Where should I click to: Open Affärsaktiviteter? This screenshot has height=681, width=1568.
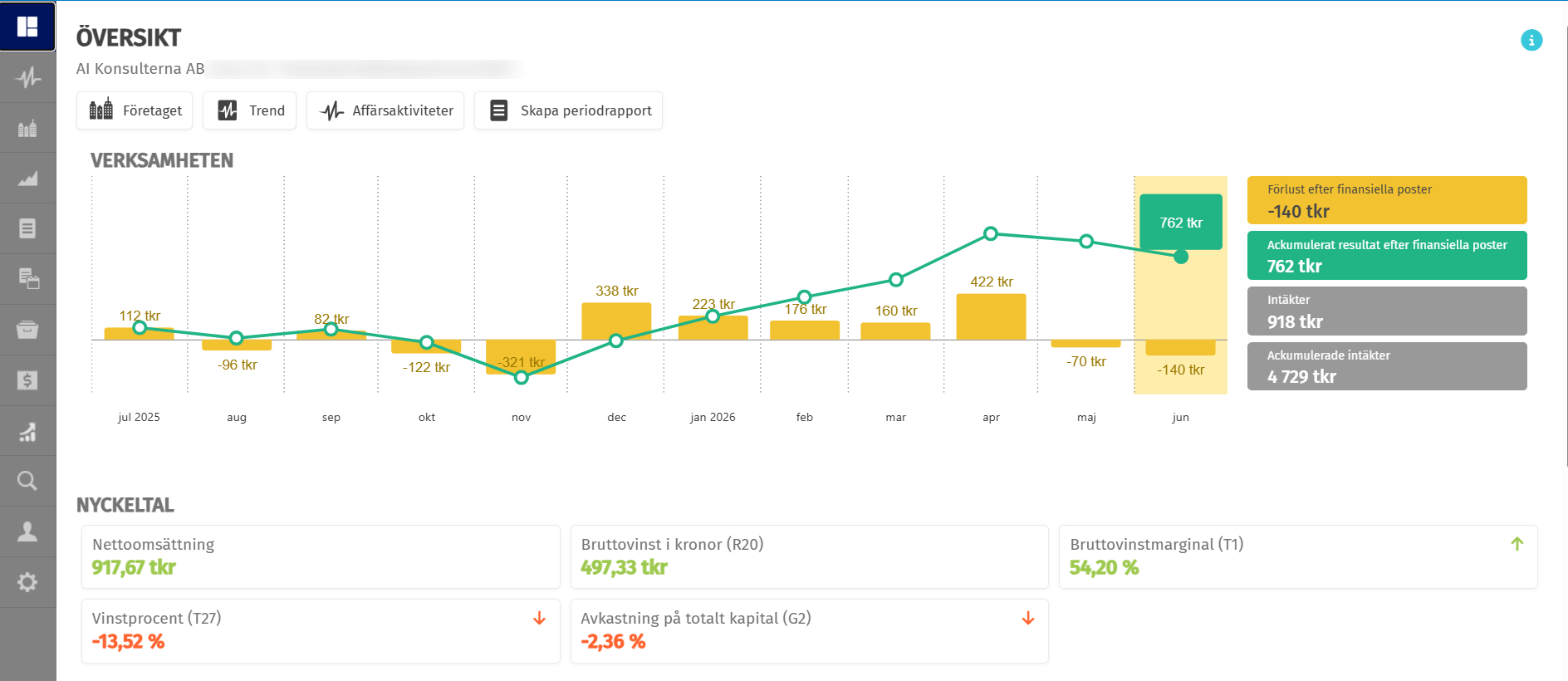click(x=385, y=110)
